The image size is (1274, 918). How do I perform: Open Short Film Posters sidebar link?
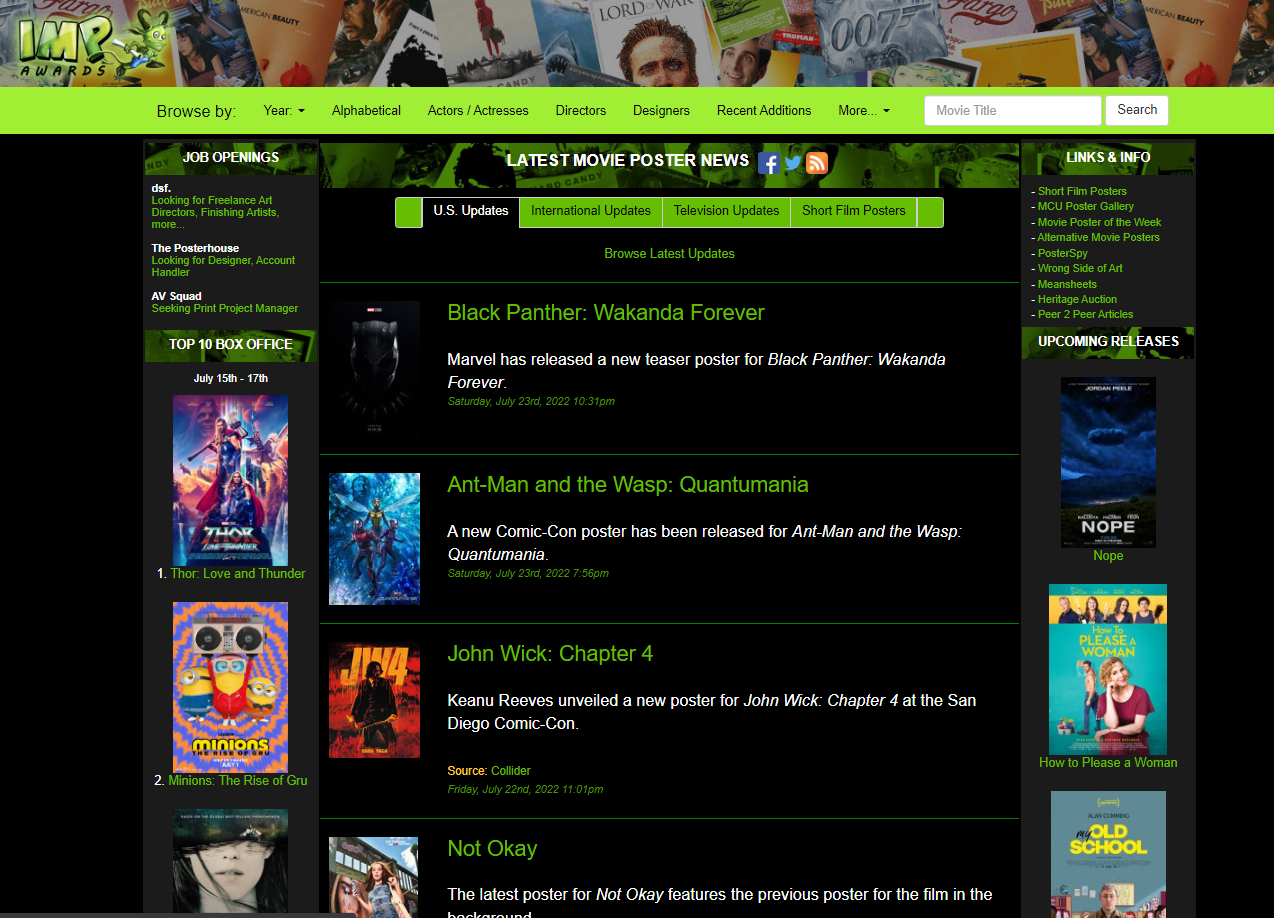coord(1082,191)
